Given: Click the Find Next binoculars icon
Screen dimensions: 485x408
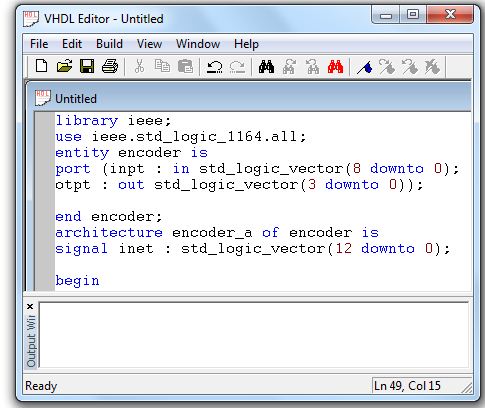Looking at the screenshot, I should [289, 67].
